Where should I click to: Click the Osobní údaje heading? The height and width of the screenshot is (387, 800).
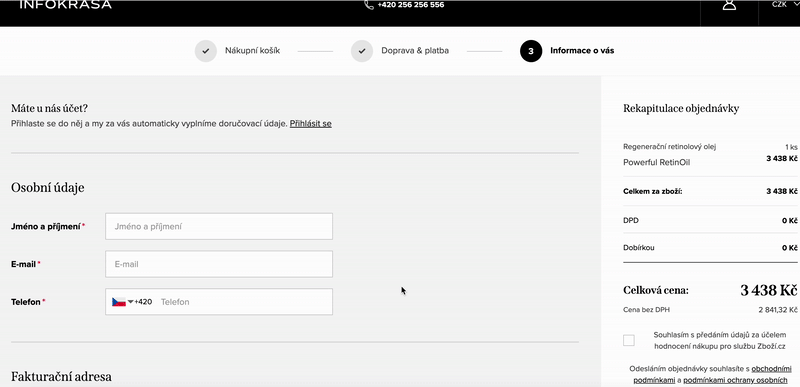point(47,188)
